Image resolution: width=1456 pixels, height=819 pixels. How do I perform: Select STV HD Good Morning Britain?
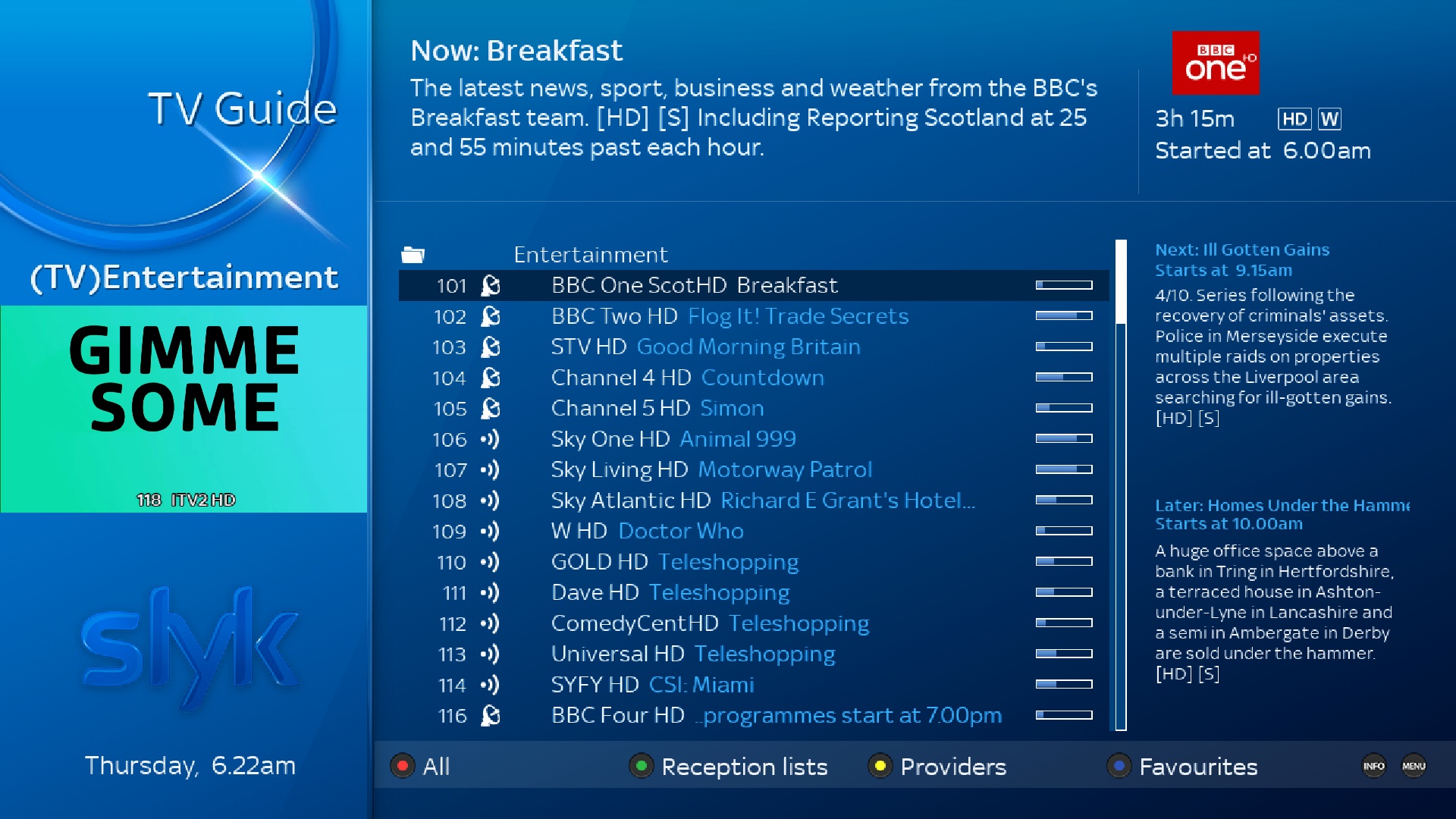[754, 347]
